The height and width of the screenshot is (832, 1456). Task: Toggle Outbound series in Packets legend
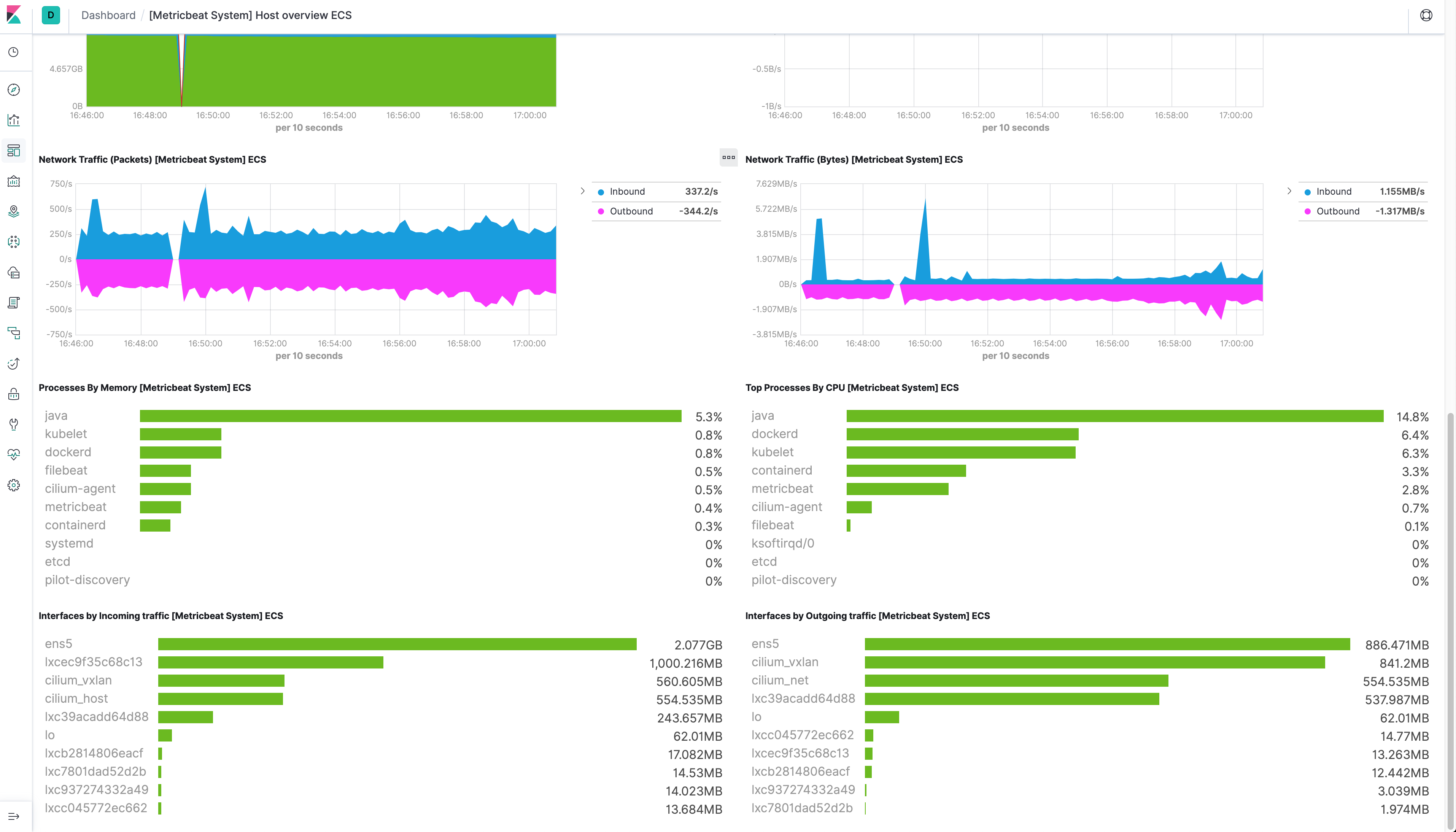point(631,211)
